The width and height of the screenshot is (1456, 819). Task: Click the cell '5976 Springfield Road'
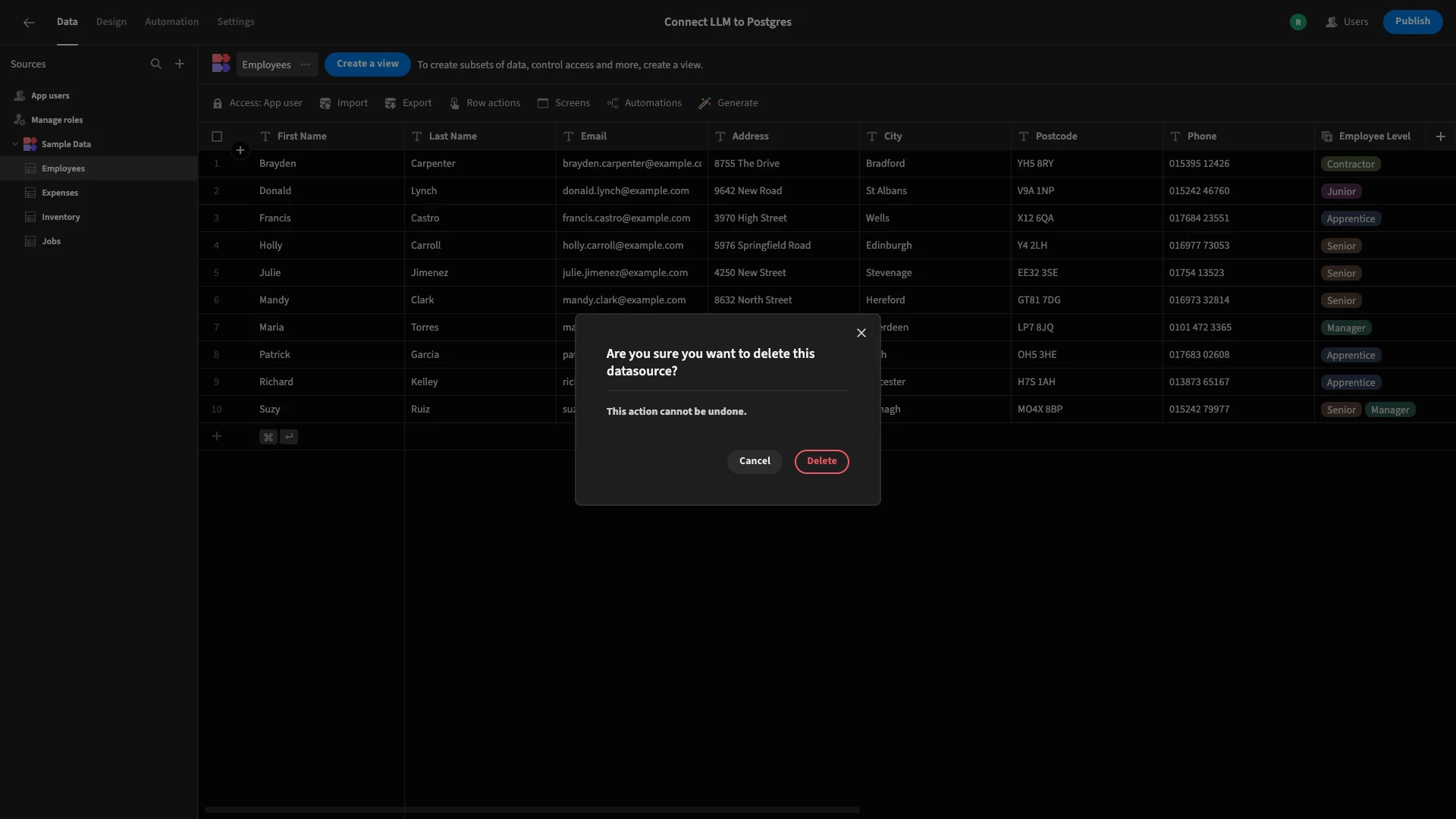(783, 246)
